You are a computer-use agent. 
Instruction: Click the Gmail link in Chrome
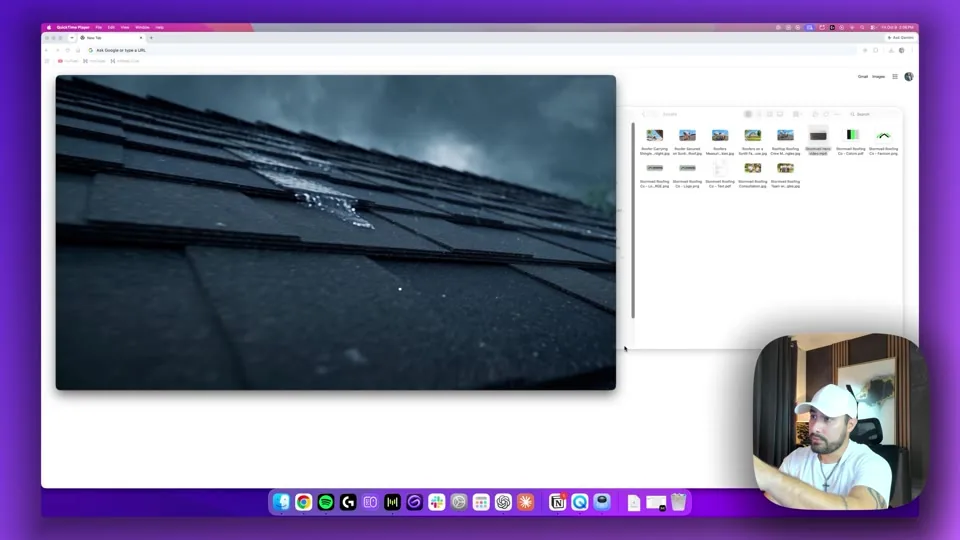click(x=863, y=77)
